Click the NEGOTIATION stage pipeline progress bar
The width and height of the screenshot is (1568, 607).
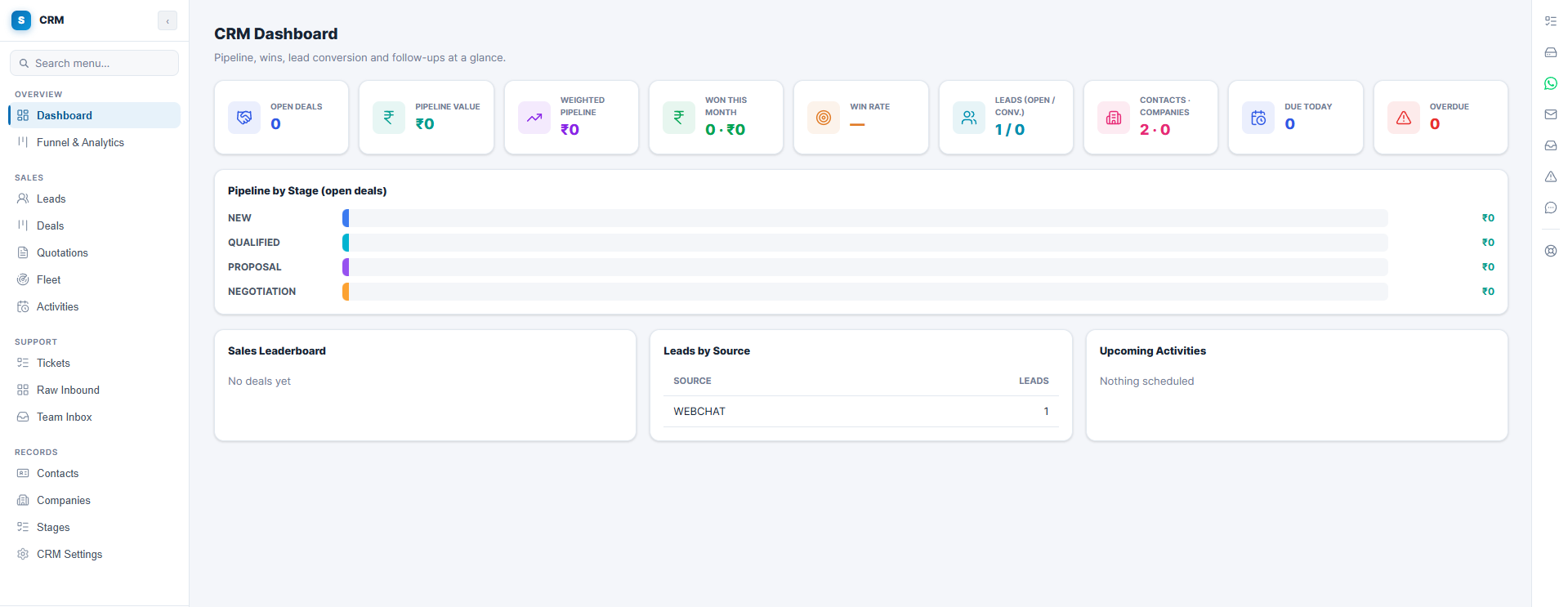pyautogui.click(x=864, y=292)
